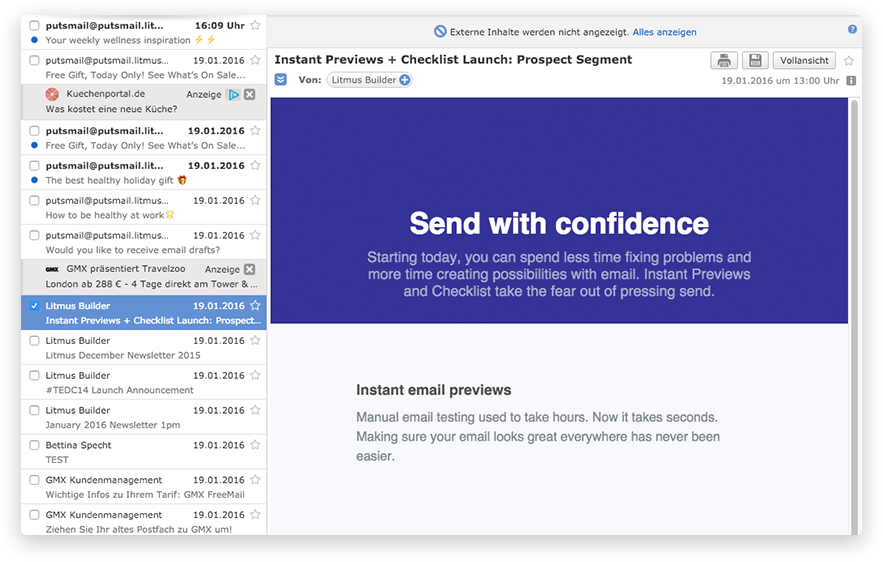The image size is (883, 562).
Task: Click the Kuechenportal.de ad logo
Action: pos(52,94)
